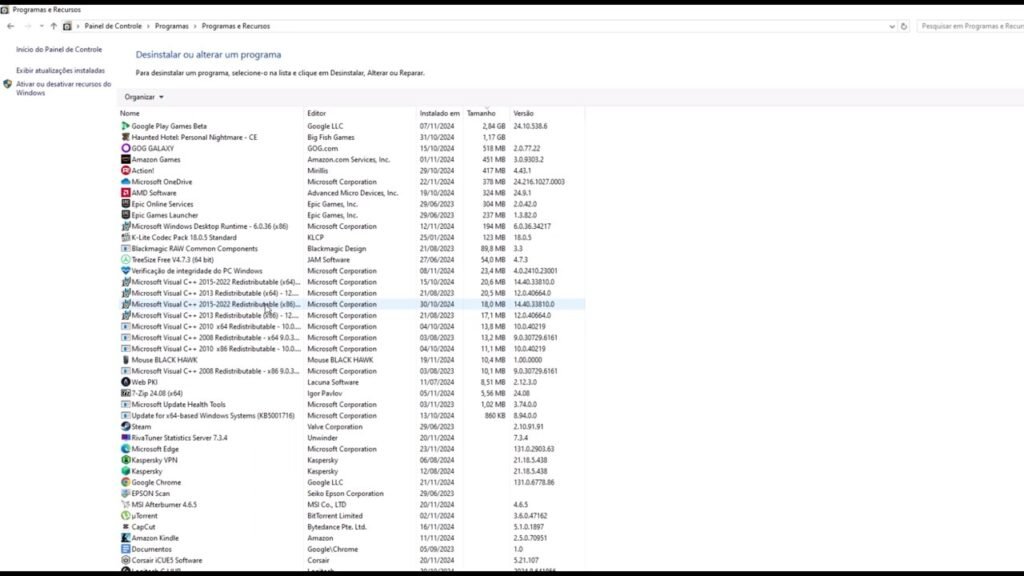Click the AMD Software icon

click(x=125, y=193)
